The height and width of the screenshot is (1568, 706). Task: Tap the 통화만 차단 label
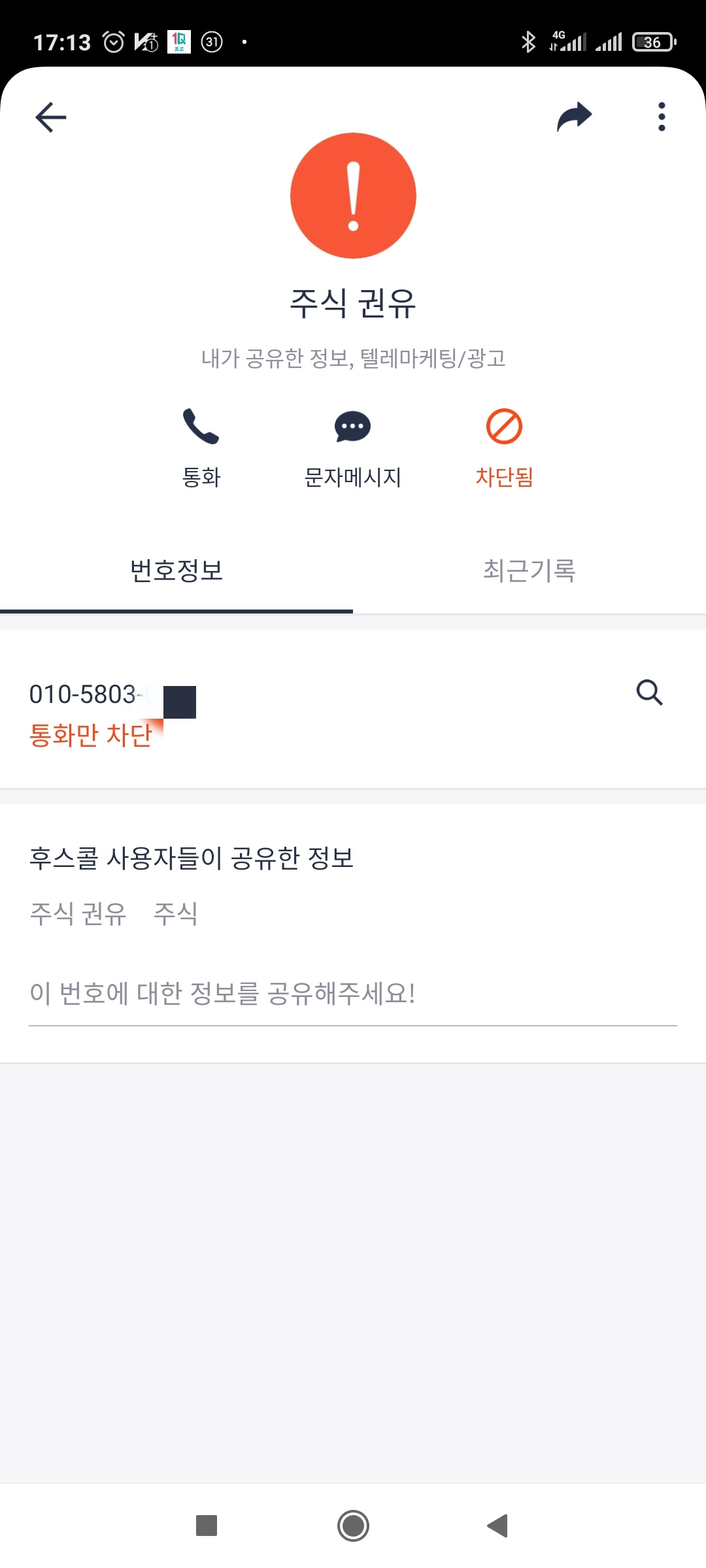(x=90, y=735)
